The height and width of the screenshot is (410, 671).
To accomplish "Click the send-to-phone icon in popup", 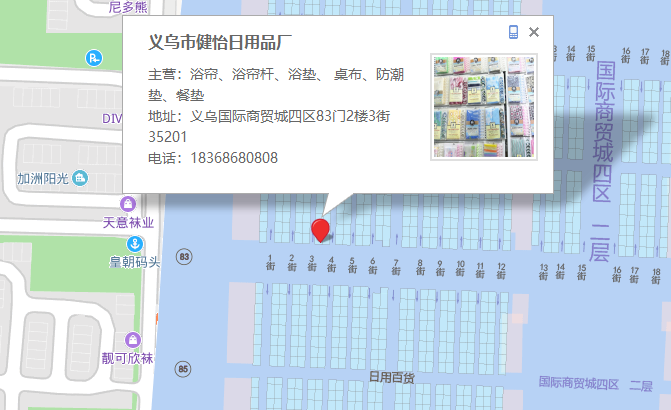I will tap(513, 32).
